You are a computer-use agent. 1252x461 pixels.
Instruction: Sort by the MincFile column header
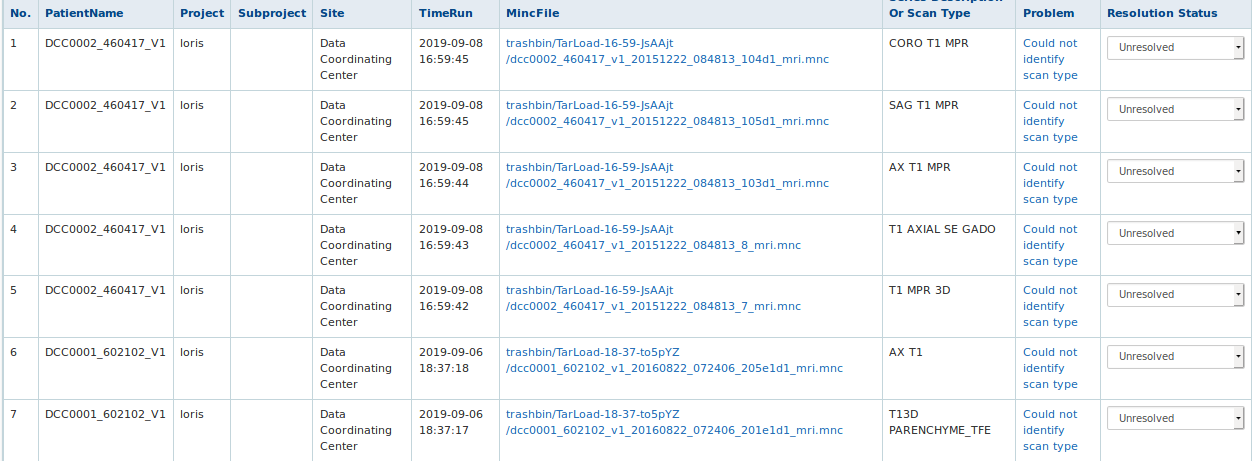(x=533, y=14)
